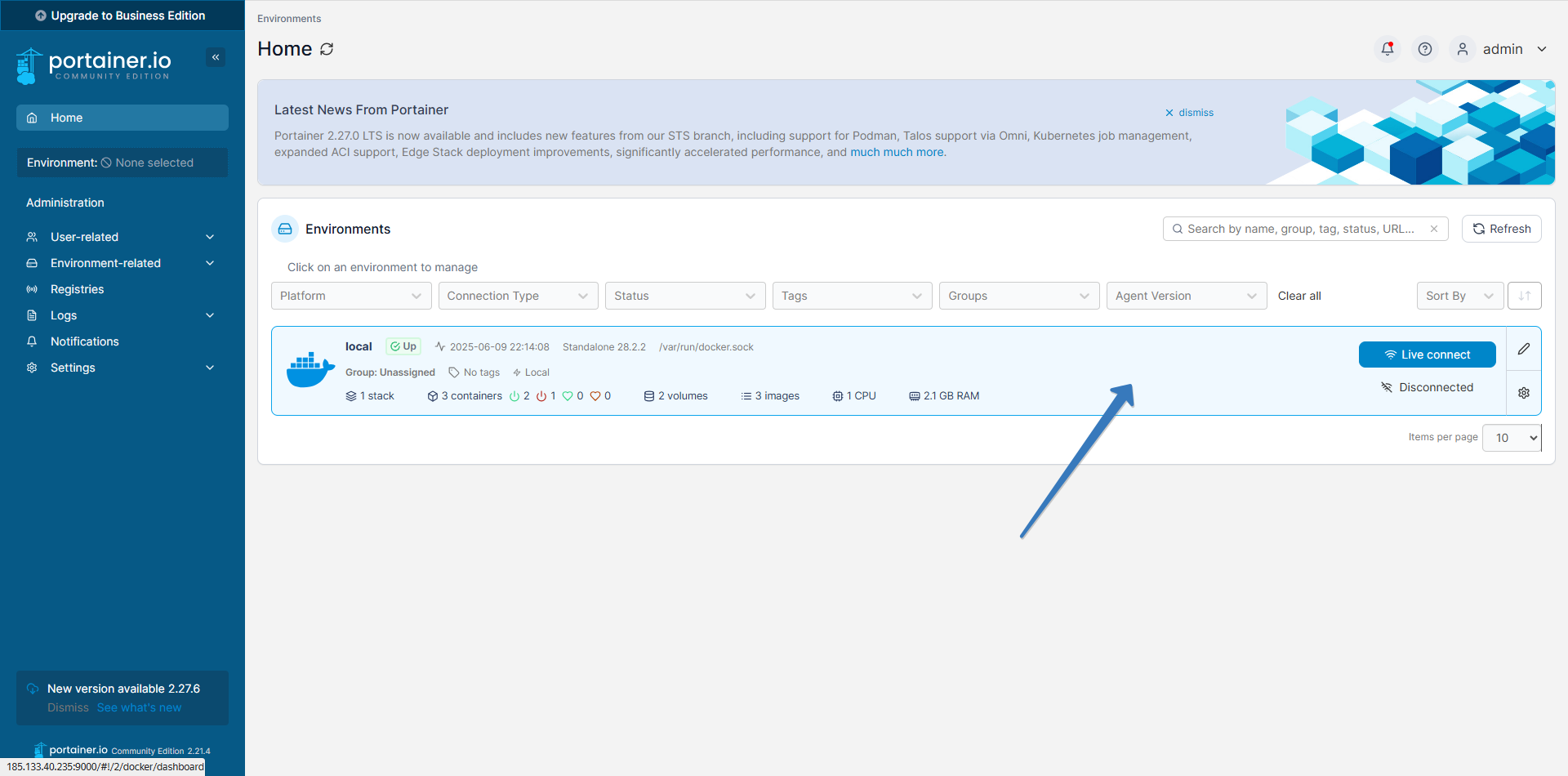Open the Connection Type filter dropdown

coord(518,296)
